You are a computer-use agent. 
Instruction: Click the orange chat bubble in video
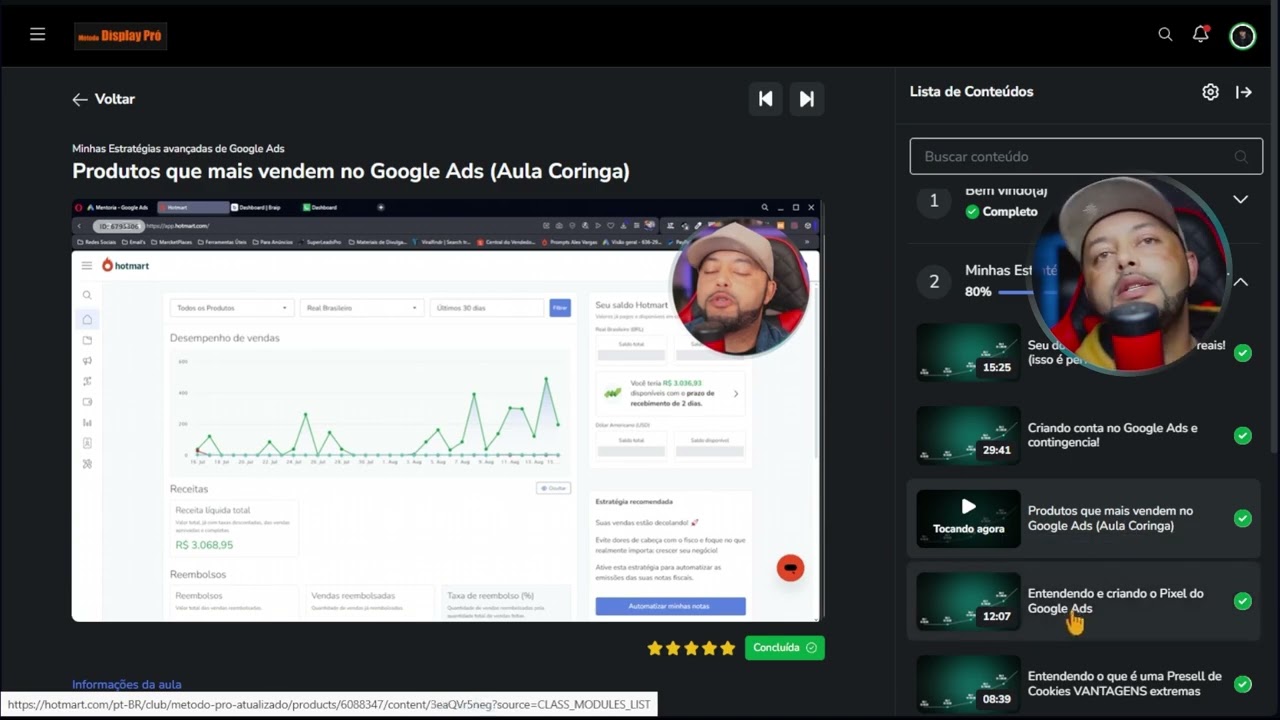(x=790, y=568)
